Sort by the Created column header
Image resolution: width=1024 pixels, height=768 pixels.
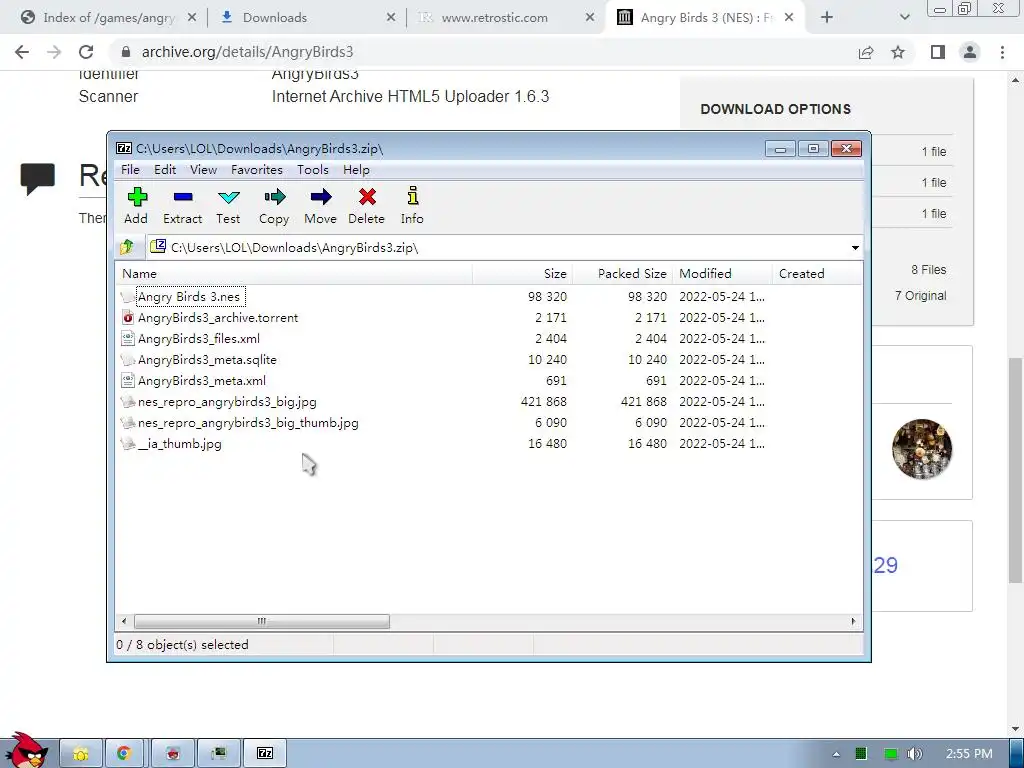[816, 274]
